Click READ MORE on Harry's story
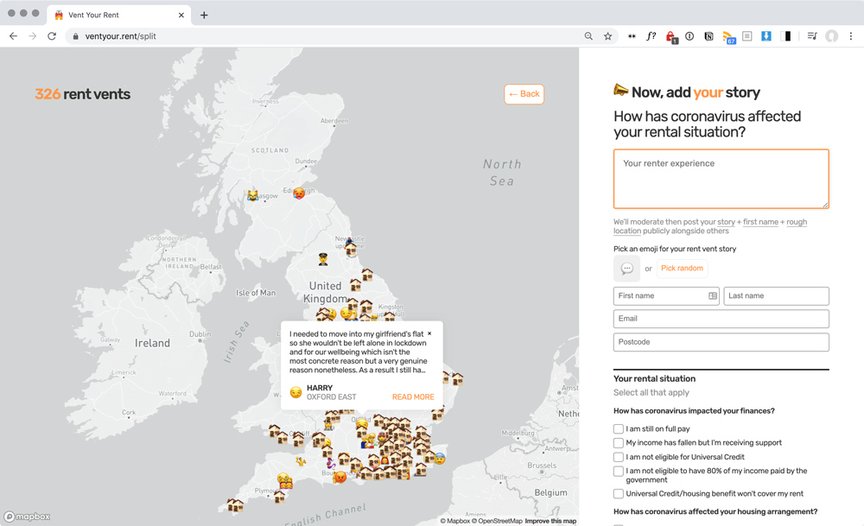 tap(413, 397)
